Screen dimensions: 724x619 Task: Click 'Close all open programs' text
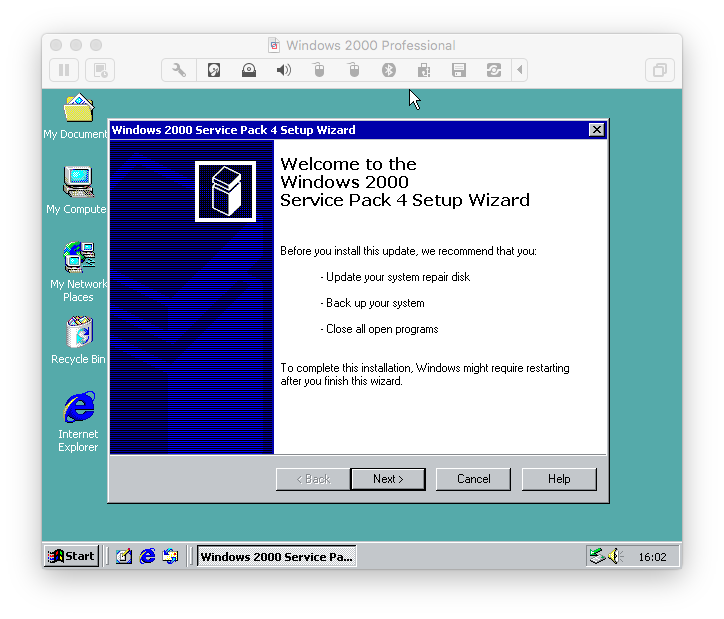click(382, 329)
